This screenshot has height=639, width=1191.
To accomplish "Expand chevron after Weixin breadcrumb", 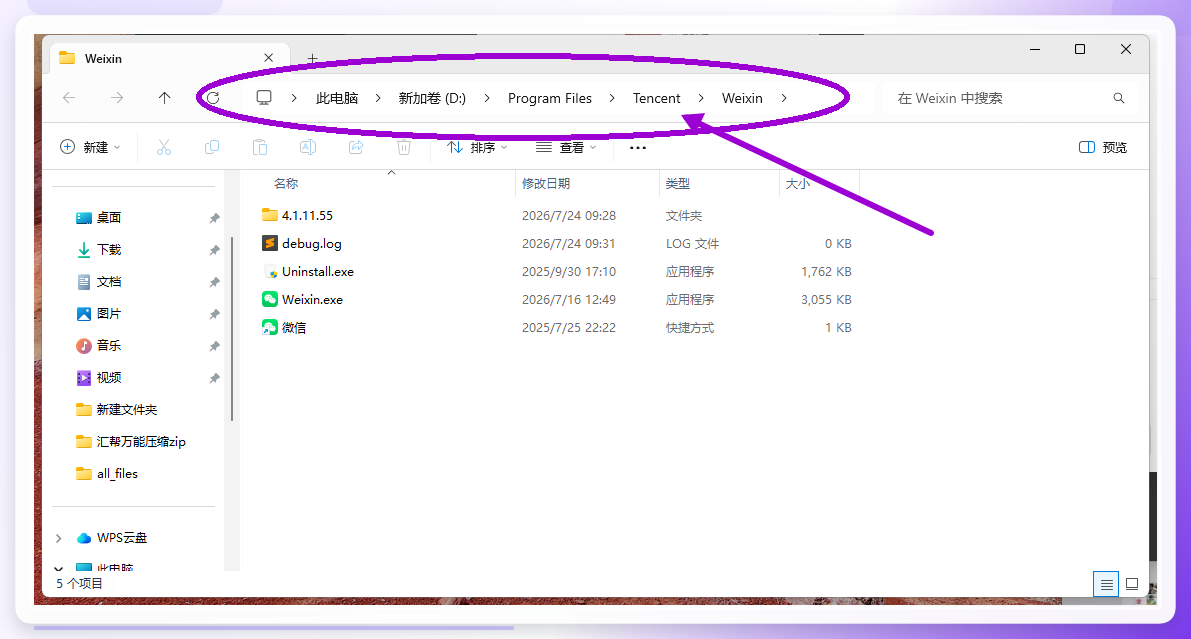I will tap(784, 98).
